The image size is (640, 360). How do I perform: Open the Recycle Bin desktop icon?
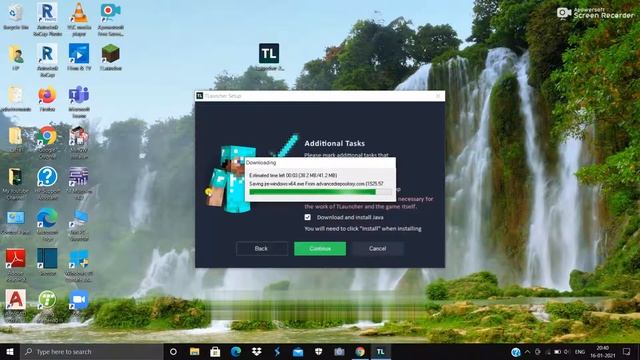coord(16,16)
